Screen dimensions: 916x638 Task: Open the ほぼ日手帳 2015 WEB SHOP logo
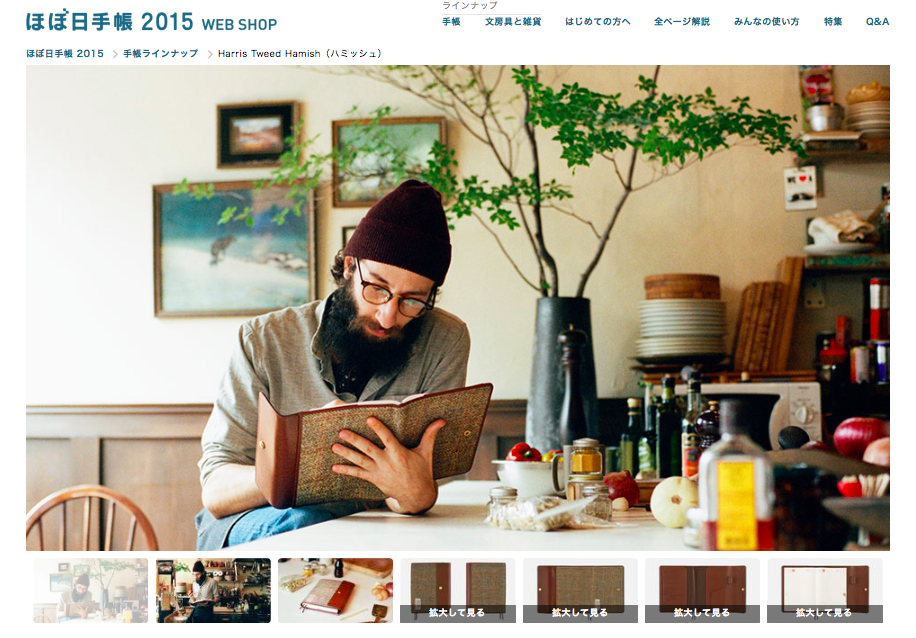click(x=151, y=22)
